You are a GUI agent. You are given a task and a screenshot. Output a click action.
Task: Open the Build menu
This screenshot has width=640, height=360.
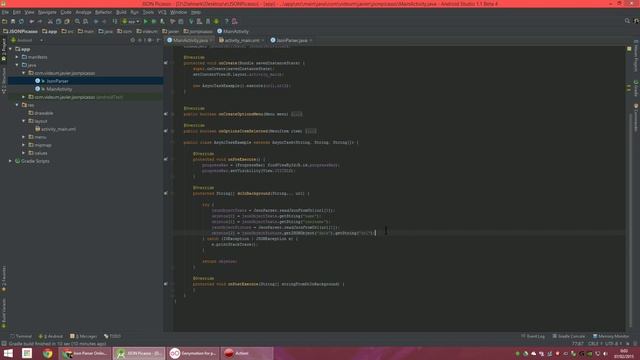click(121, 12)
